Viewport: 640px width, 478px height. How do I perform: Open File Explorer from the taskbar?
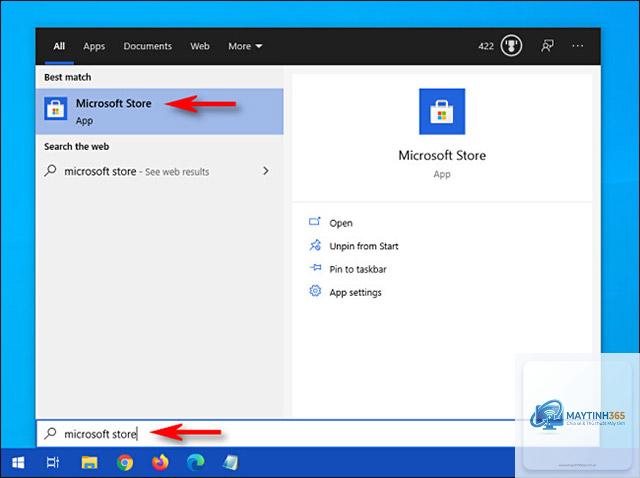pos(89,462)
